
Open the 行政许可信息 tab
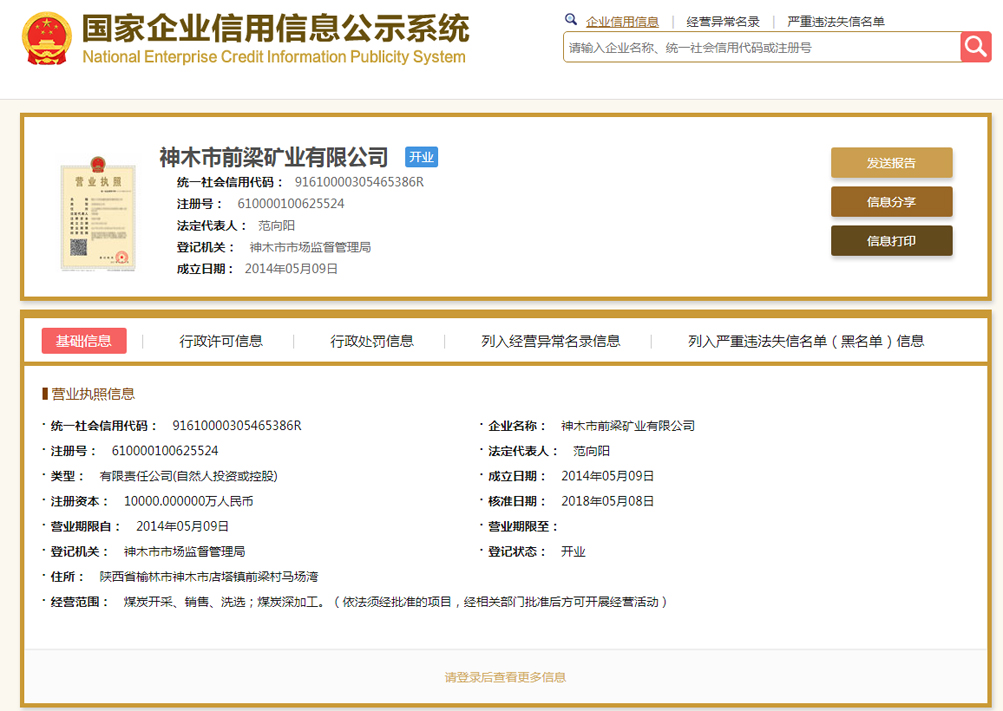(221, 341)
